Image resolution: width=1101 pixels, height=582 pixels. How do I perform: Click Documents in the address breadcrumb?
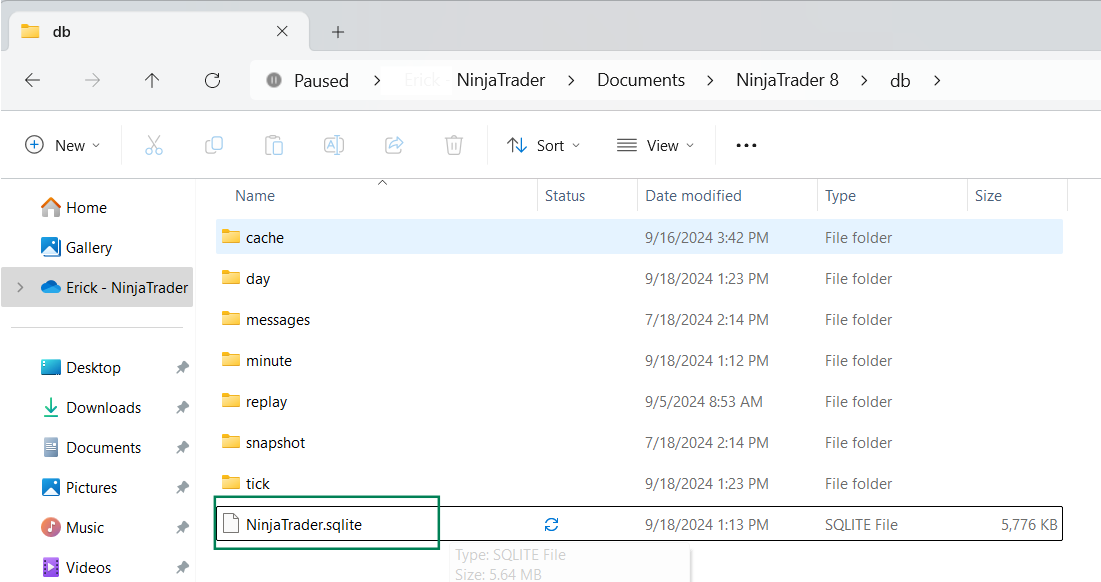coord(641,80)
